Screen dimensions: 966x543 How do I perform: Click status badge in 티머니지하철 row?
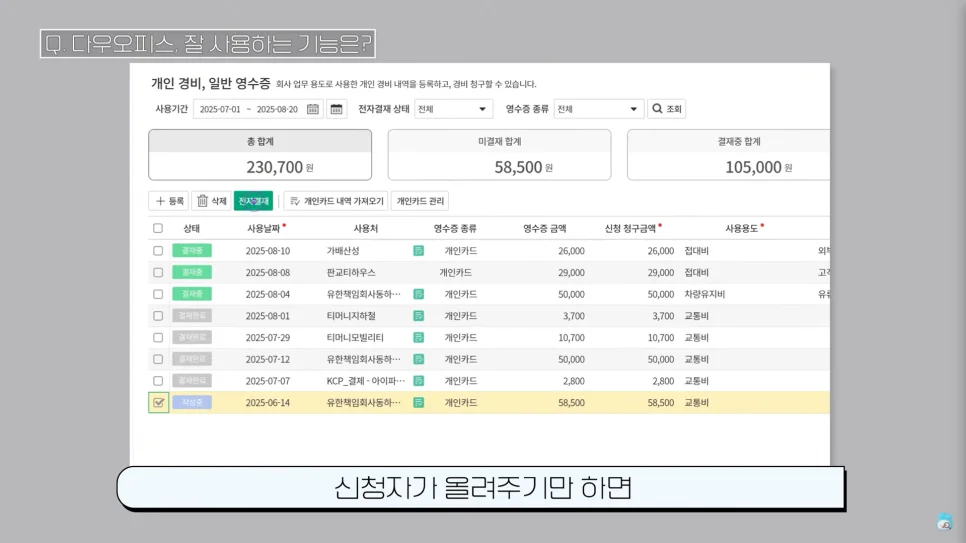click(x=192, y=316)
